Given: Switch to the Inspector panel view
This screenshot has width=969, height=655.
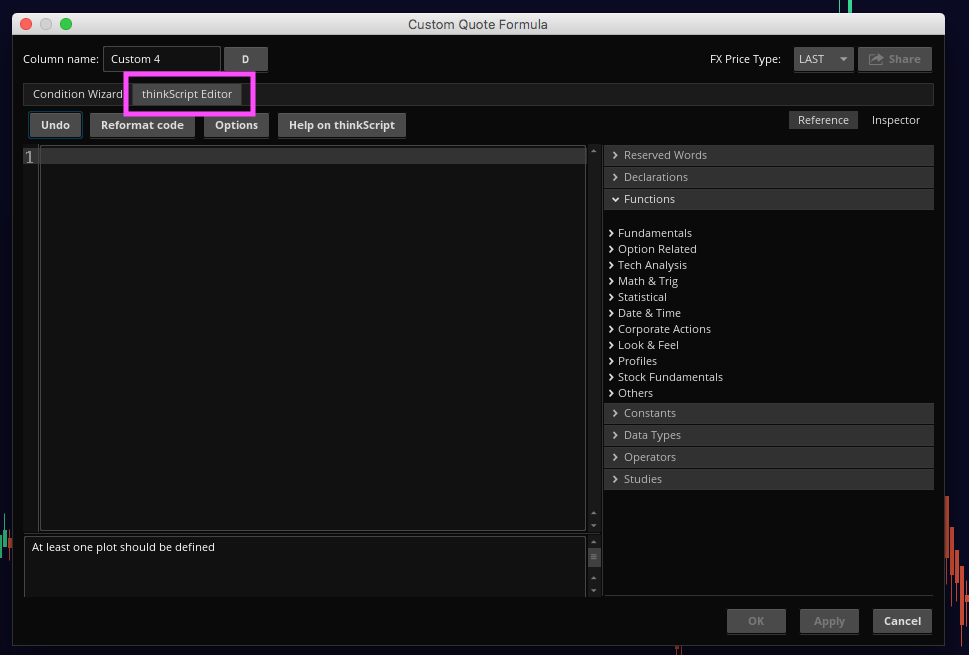Looking at the screenshot, I should coord(895,120).
